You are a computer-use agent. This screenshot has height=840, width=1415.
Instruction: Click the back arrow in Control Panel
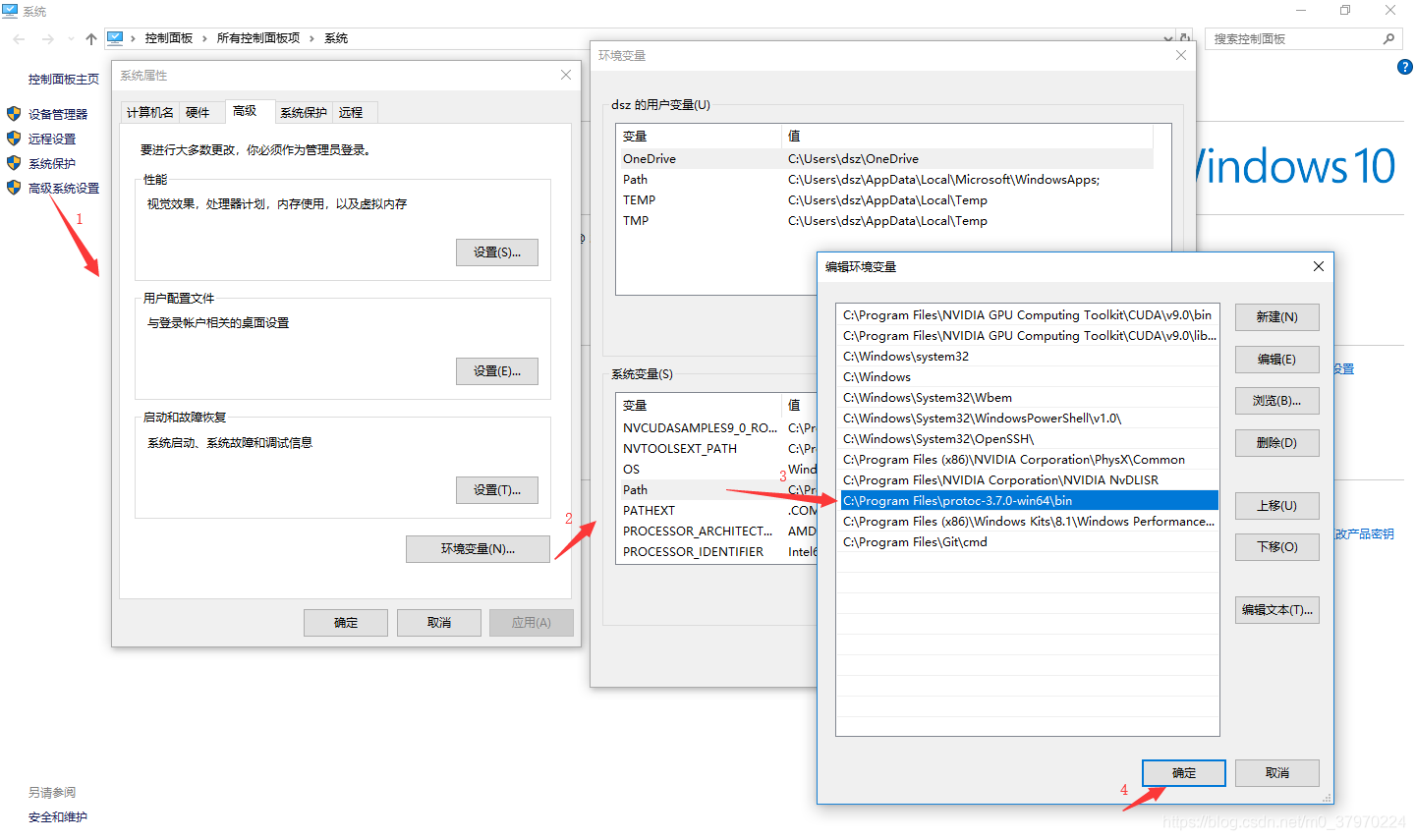click(20, 38)
